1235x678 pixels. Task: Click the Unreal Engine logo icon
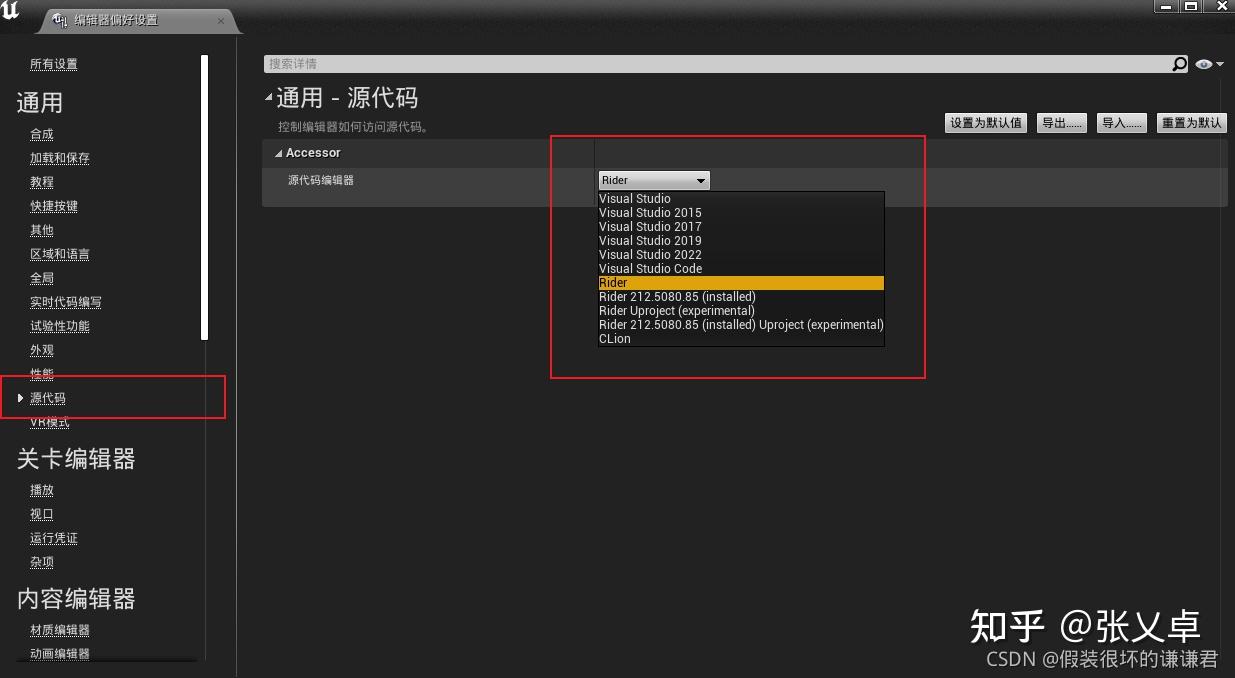tap(10, 12)
